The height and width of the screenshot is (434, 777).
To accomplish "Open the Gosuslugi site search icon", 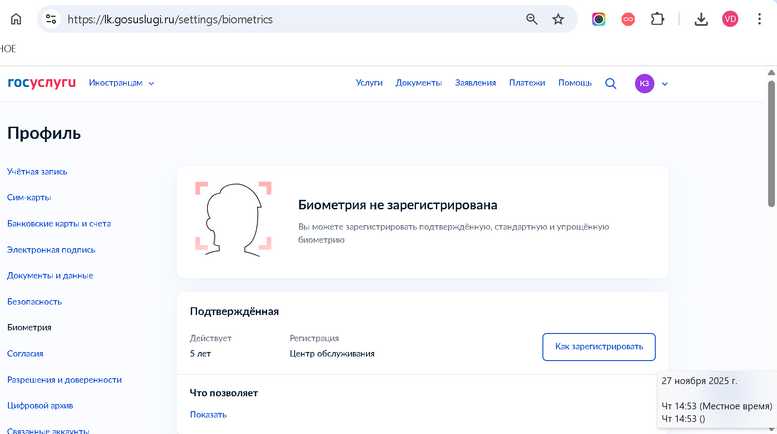I will pos(610,83).
